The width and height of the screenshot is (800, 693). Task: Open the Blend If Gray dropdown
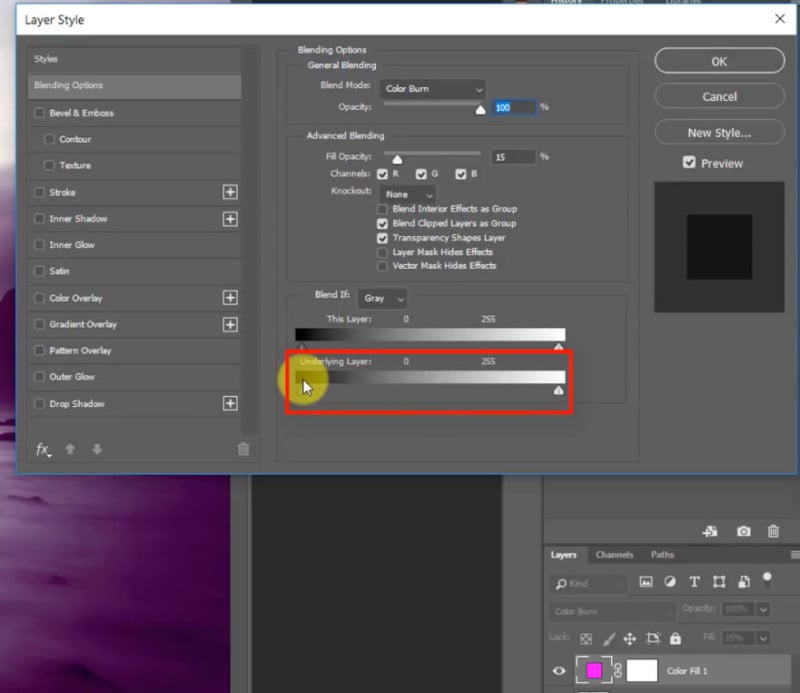click(383, 299)
